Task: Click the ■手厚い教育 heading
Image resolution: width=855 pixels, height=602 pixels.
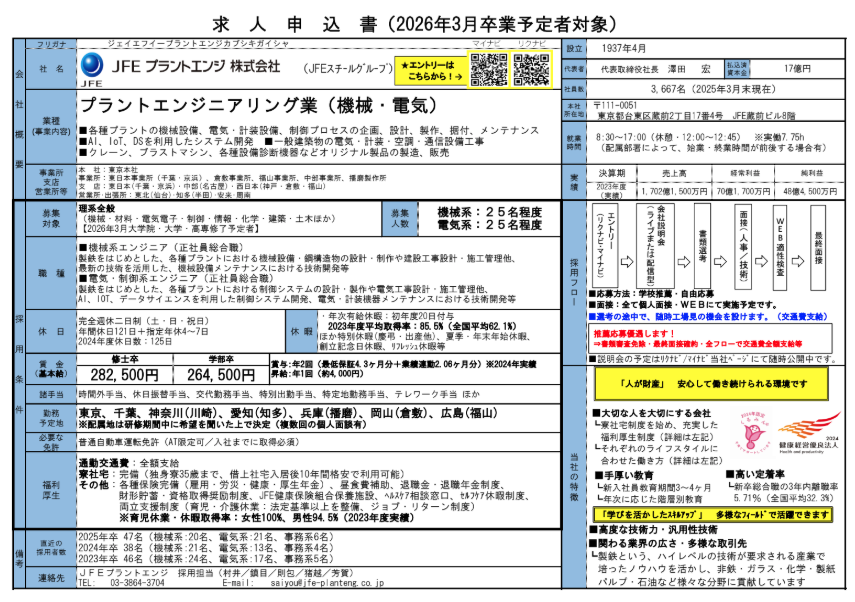Action: click(623, 475)
